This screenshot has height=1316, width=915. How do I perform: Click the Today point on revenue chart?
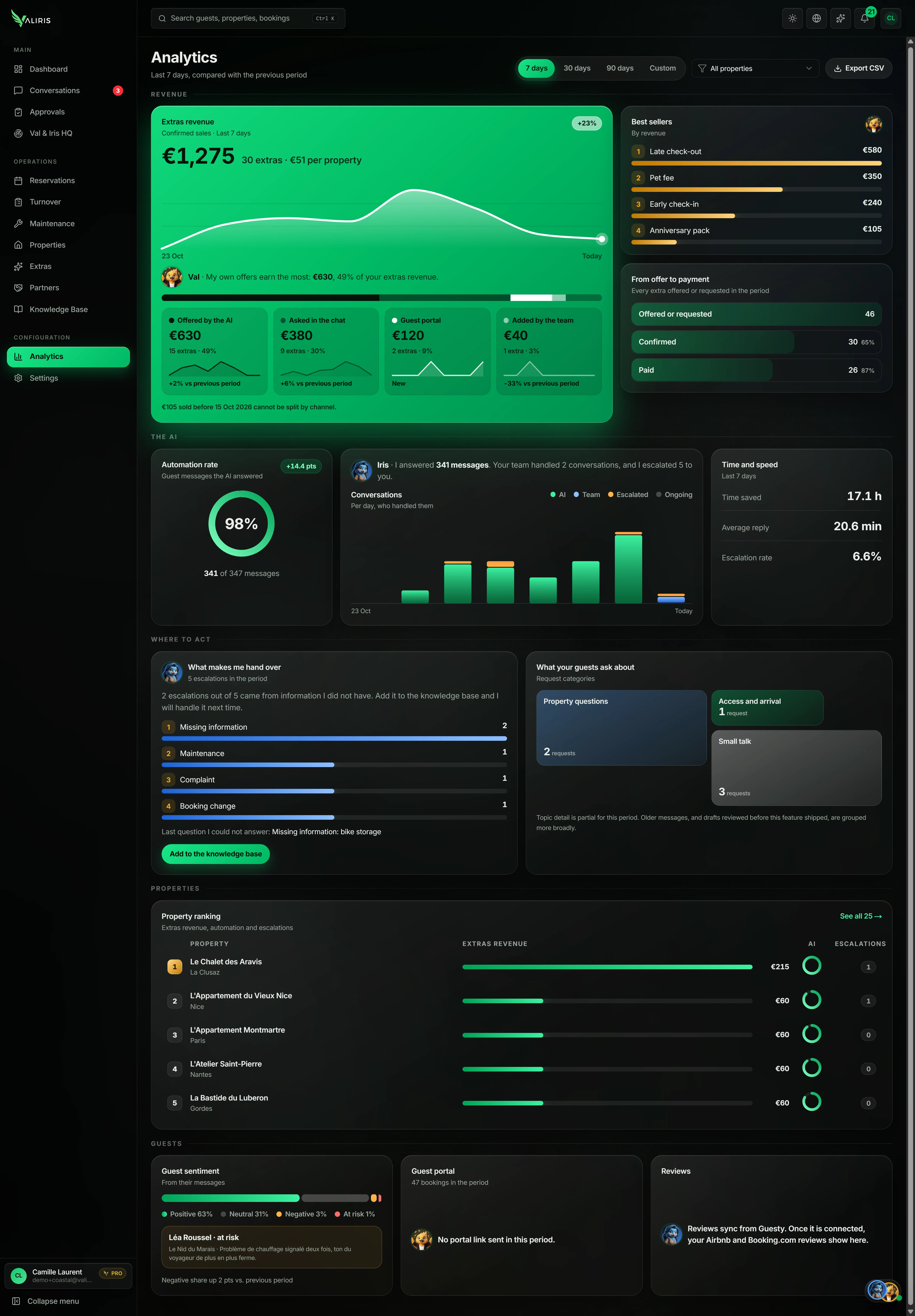tap(602, 239)
